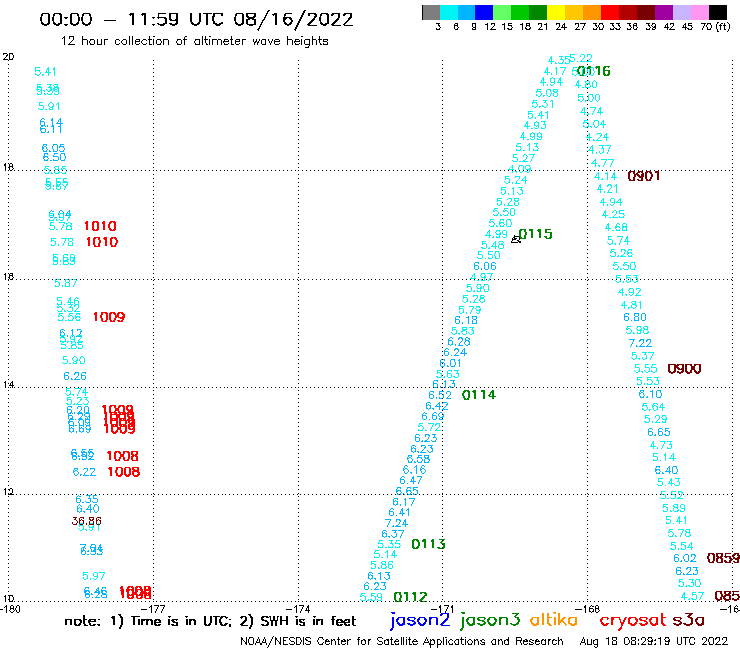
Task: Pick the yellow swatch in the legend
Action: pyautogui.click(x=556, y=12)
